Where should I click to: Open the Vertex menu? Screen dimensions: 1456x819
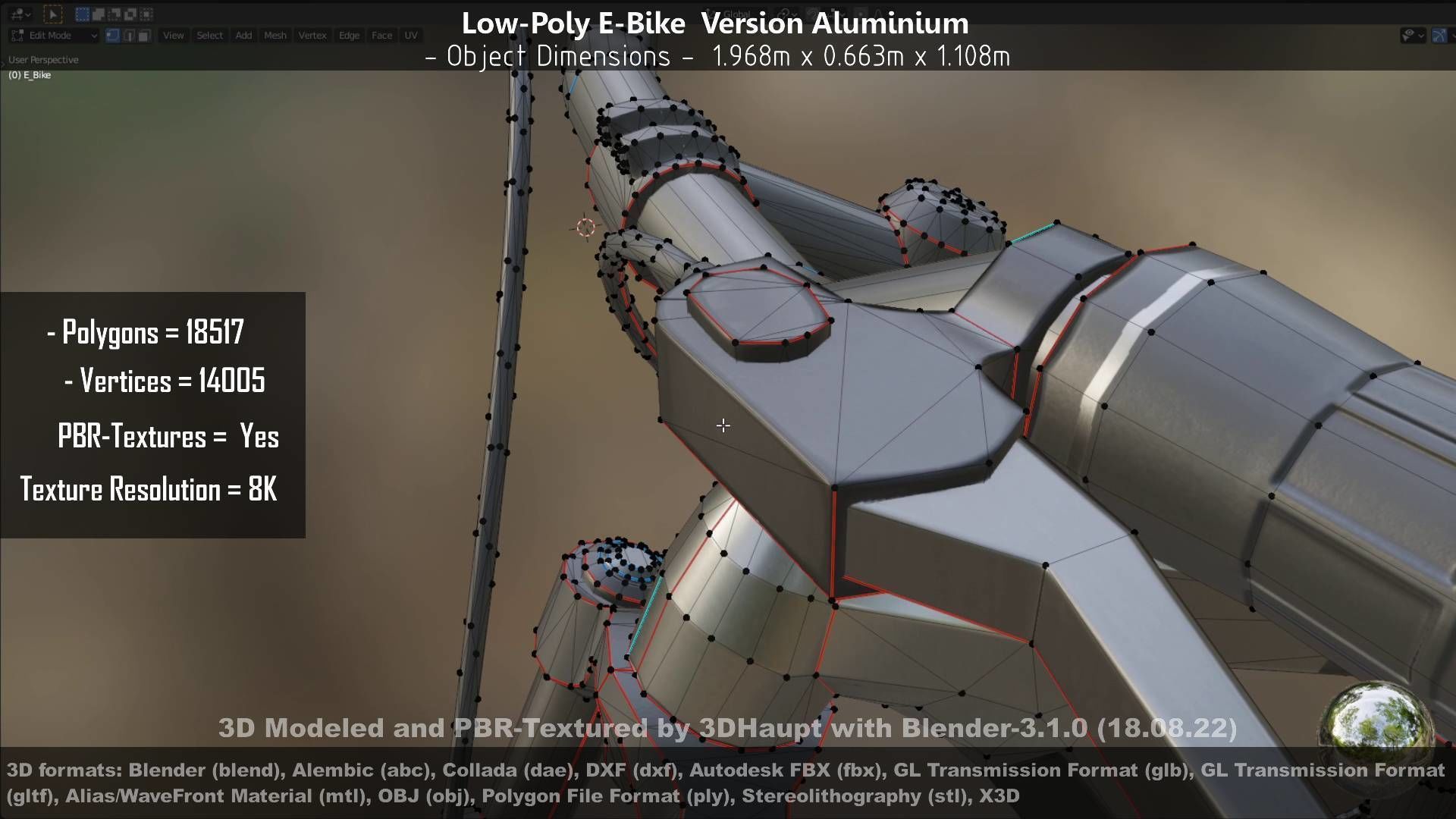pyautogui.click(x=312, y=36)
